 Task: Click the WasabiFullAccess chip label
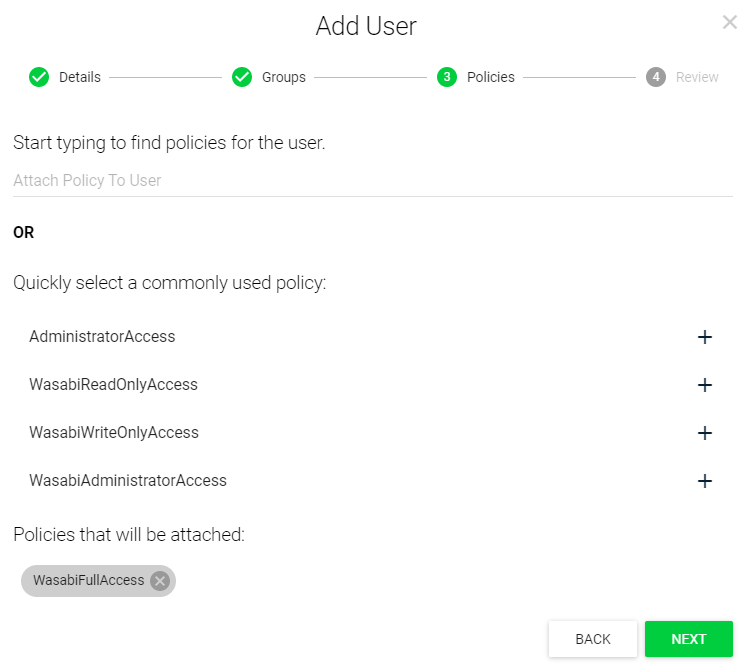pos(88,581)
